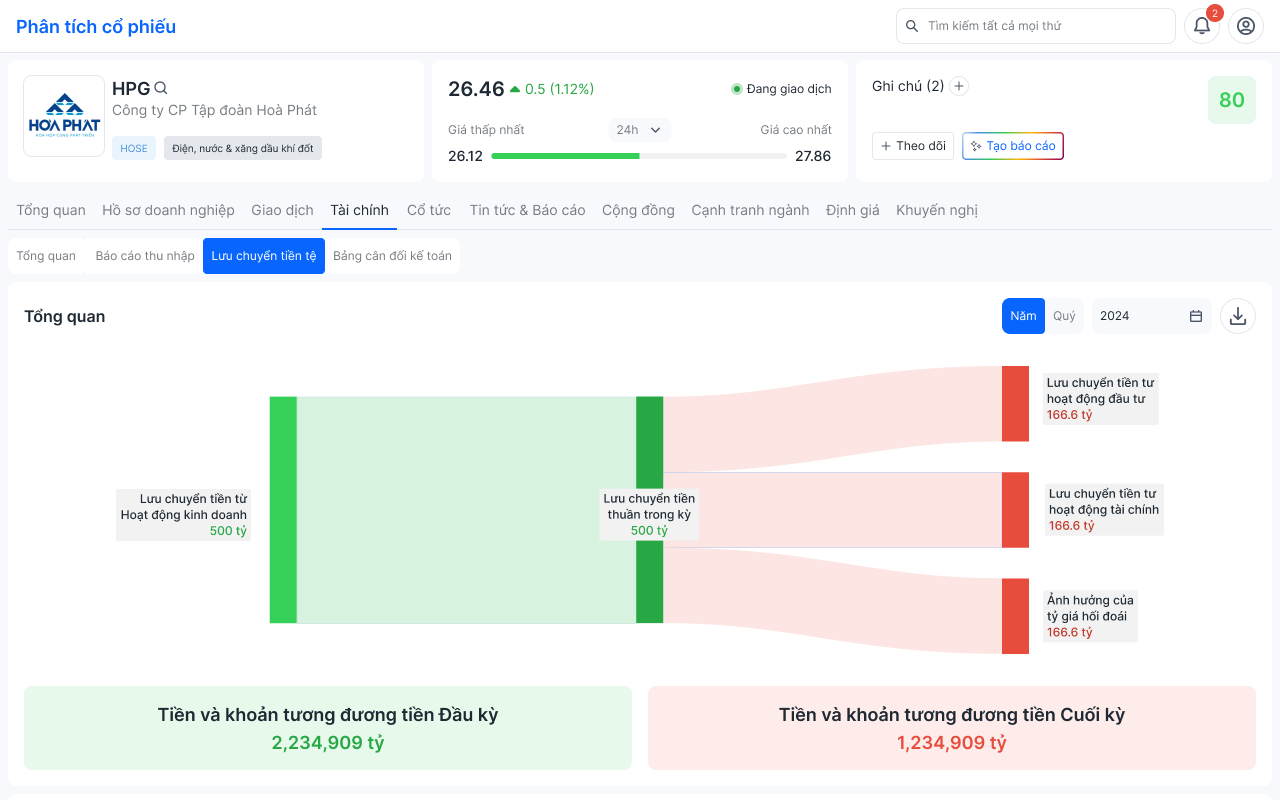Screen dimensions: 1280x800
Task: Go to the Định giá tab
Action: point(852,210)
